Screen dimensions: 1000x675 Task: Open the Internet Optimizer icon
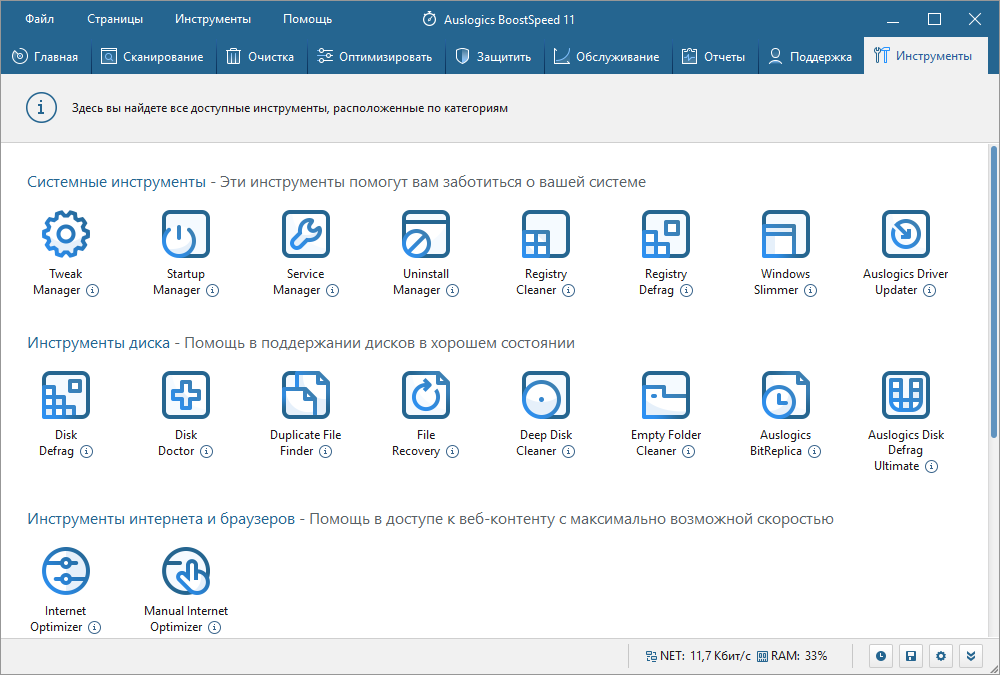point(66,572)
